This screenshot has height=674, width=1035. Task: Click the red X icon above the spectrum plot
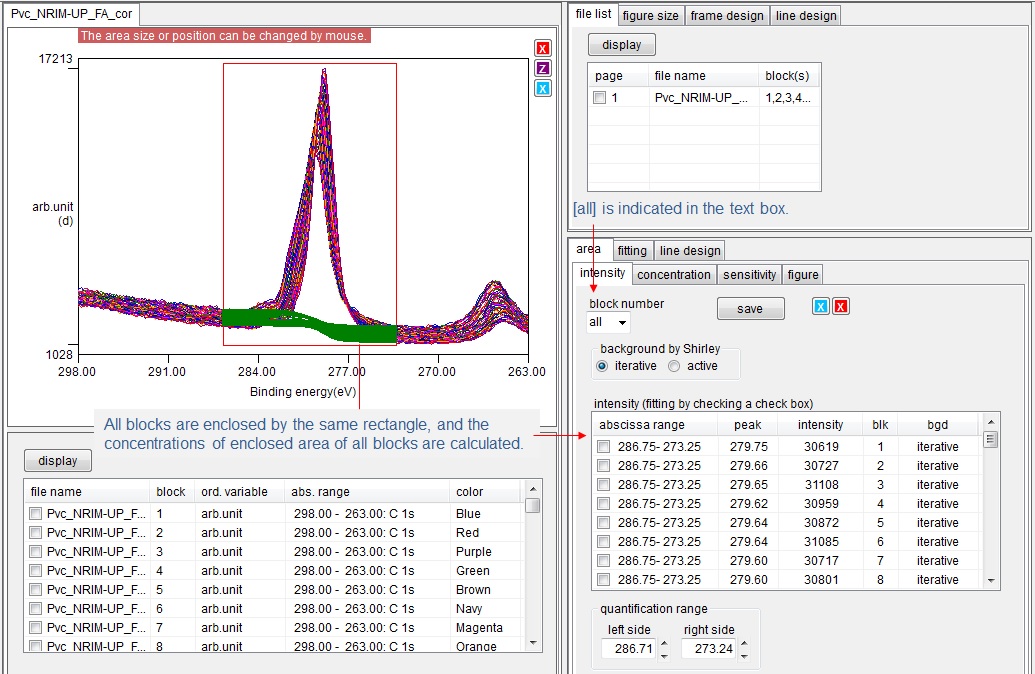[544, 47]
